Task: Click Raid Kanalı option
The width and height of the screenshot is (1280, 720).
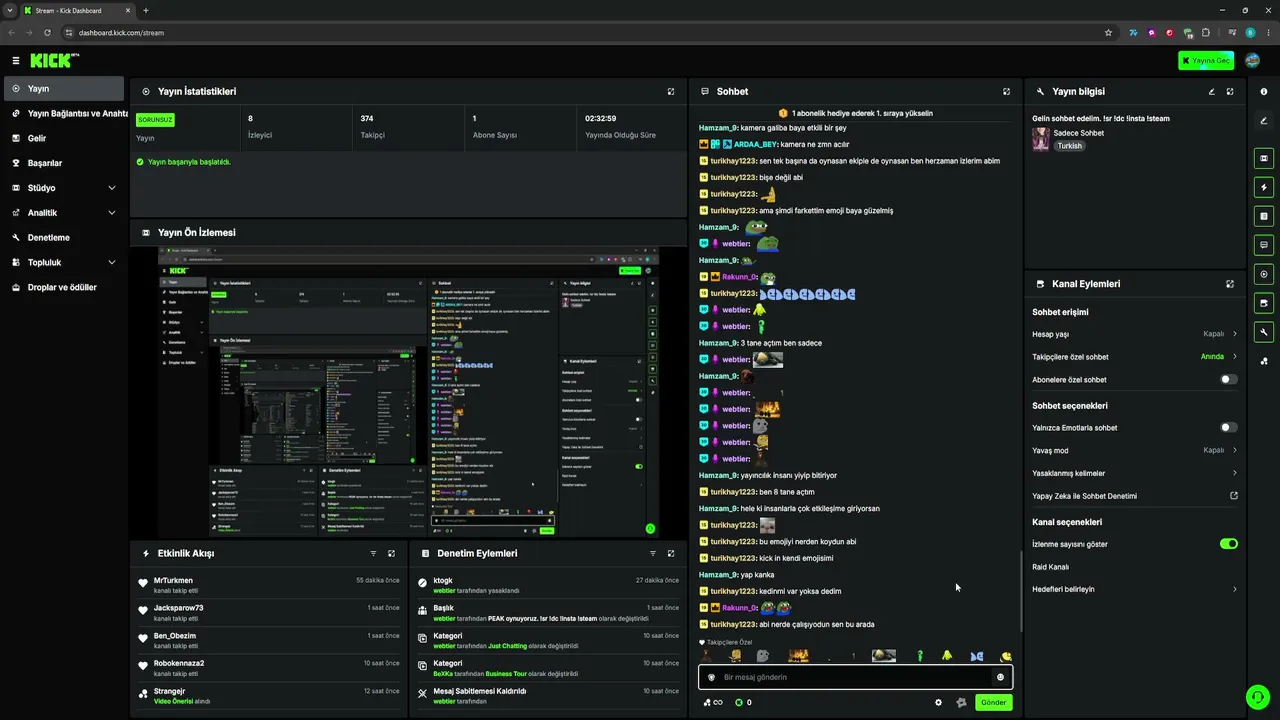Action: click(x=1050, y=567)
